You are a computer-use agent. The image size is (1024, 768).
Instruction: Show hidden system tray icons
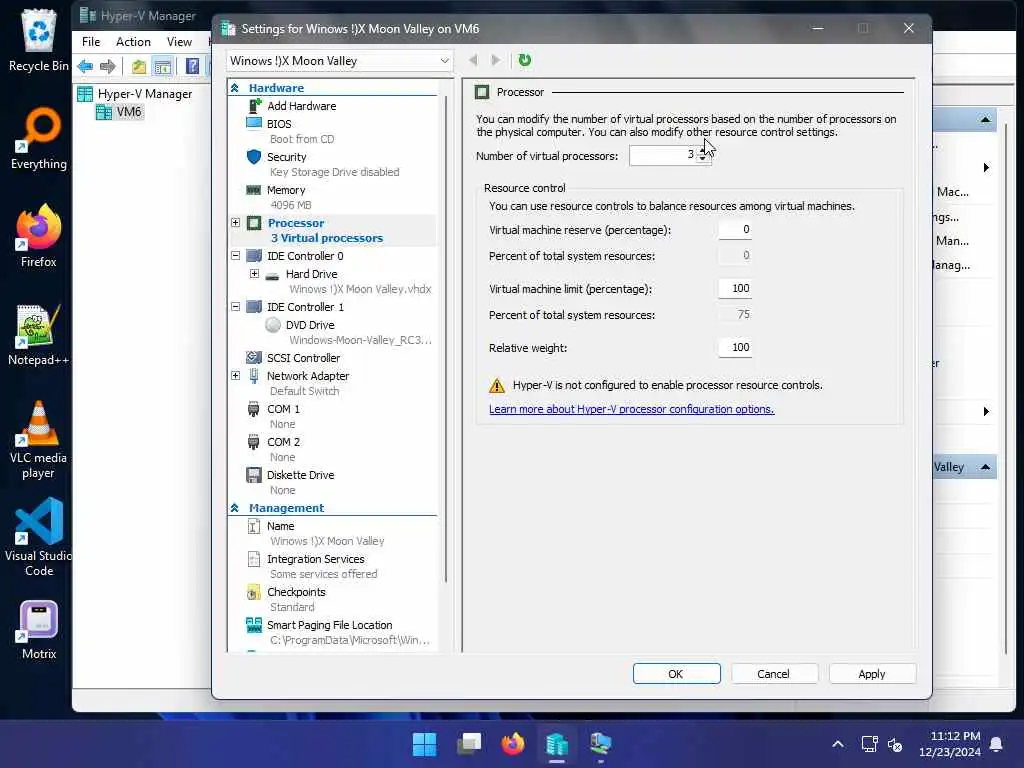tap(838, 744)
